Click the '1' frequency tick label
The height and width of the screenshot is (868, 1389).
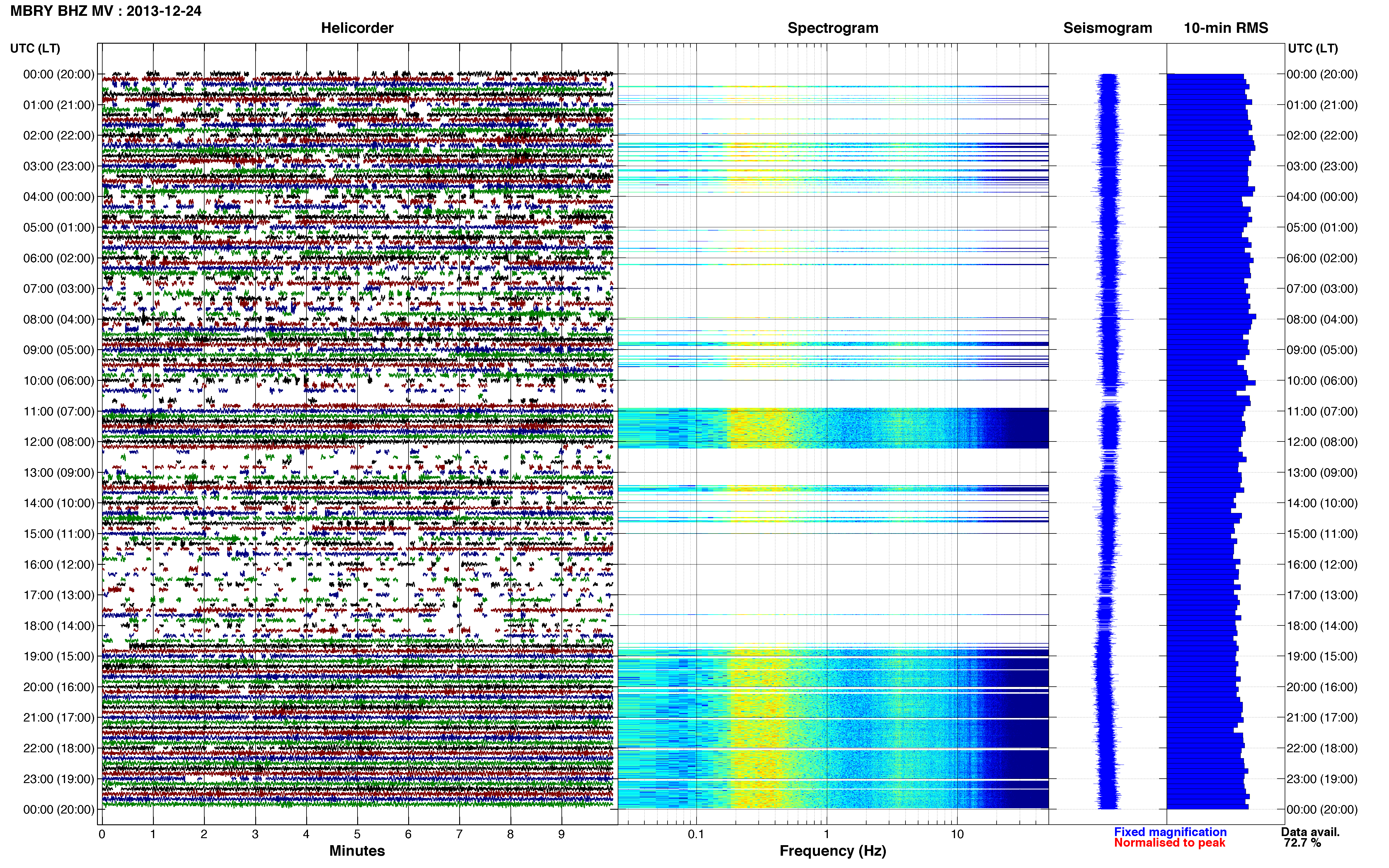pos(827,834)
